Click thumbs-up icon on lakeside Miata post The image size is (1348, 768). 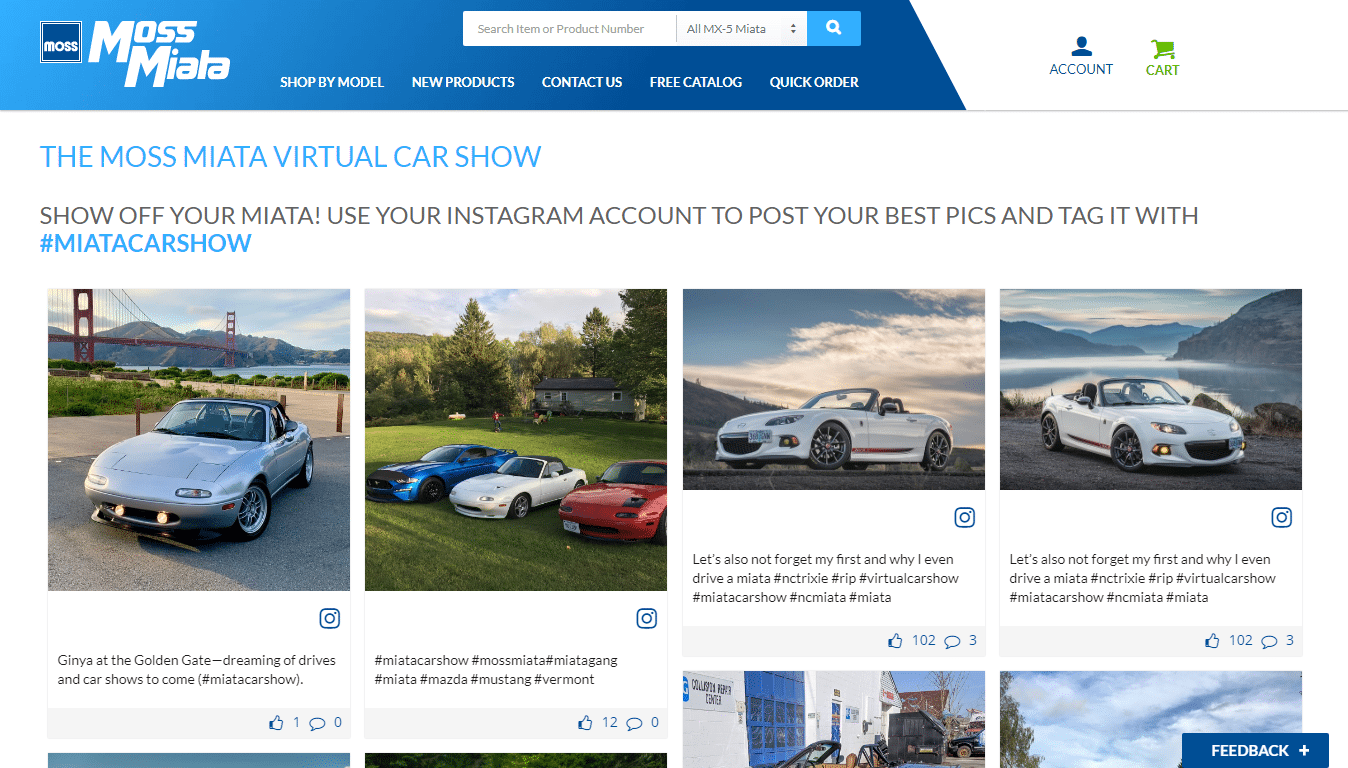click(x=1212, y=641)
